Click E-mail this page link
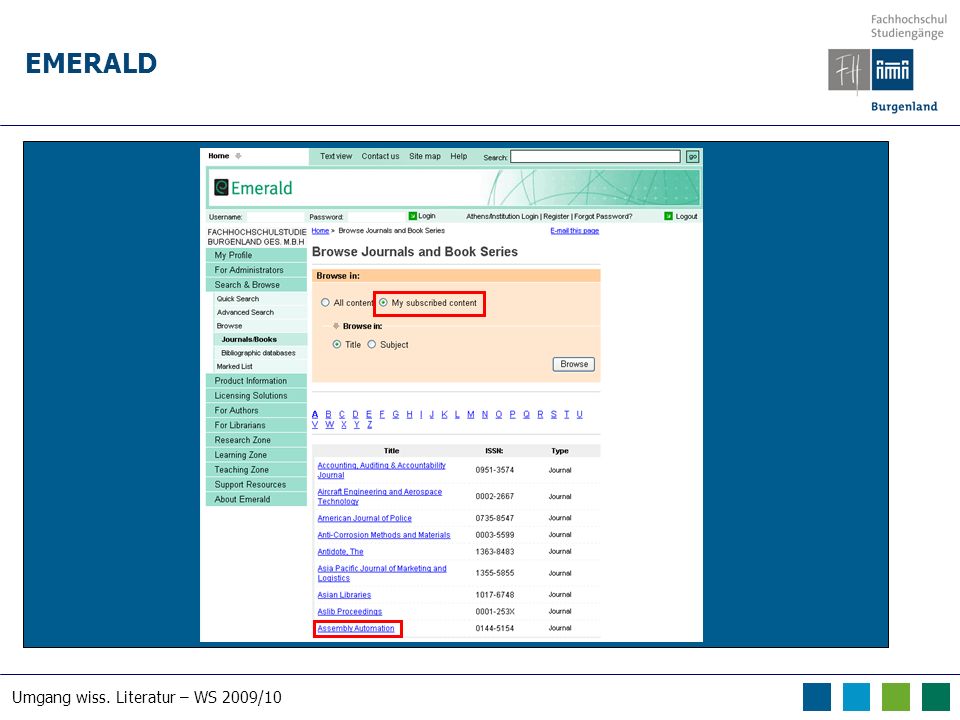 point(574,231)
